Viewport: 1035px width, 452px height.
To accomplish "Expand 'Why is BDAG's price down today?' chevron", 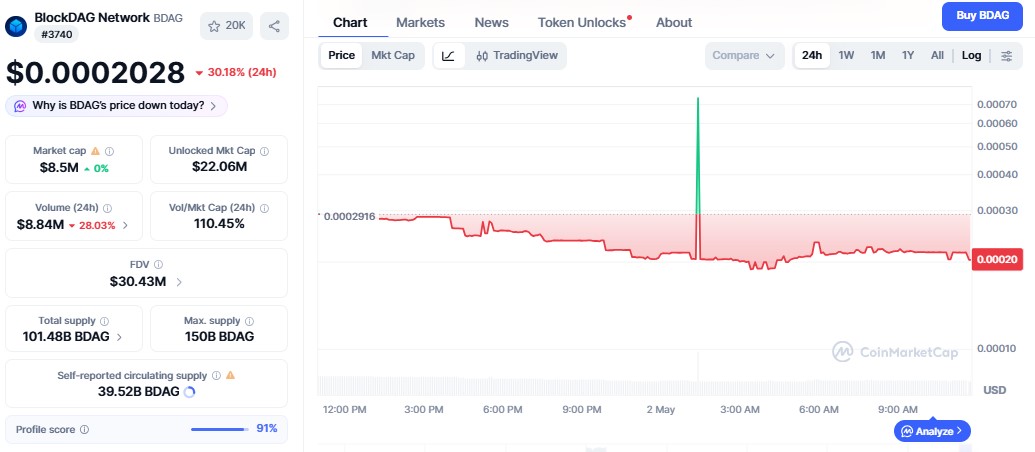I will point(213,106).
